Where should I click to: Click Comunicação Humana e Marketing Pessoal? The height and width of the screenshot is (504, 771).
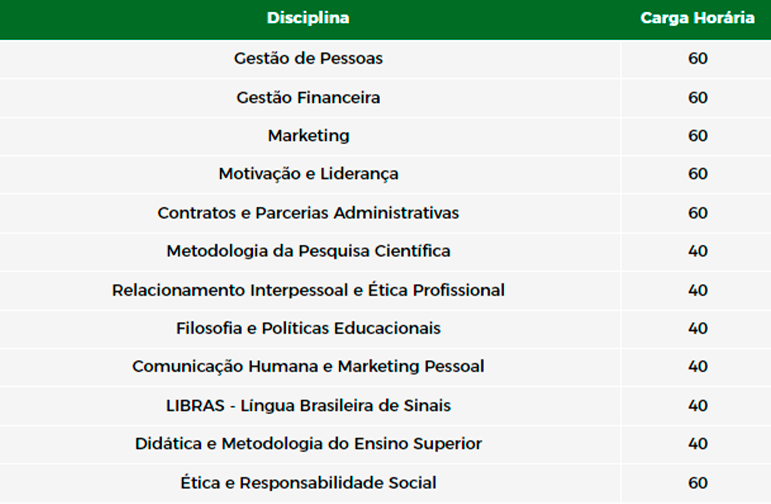click(x=308, y=367)
